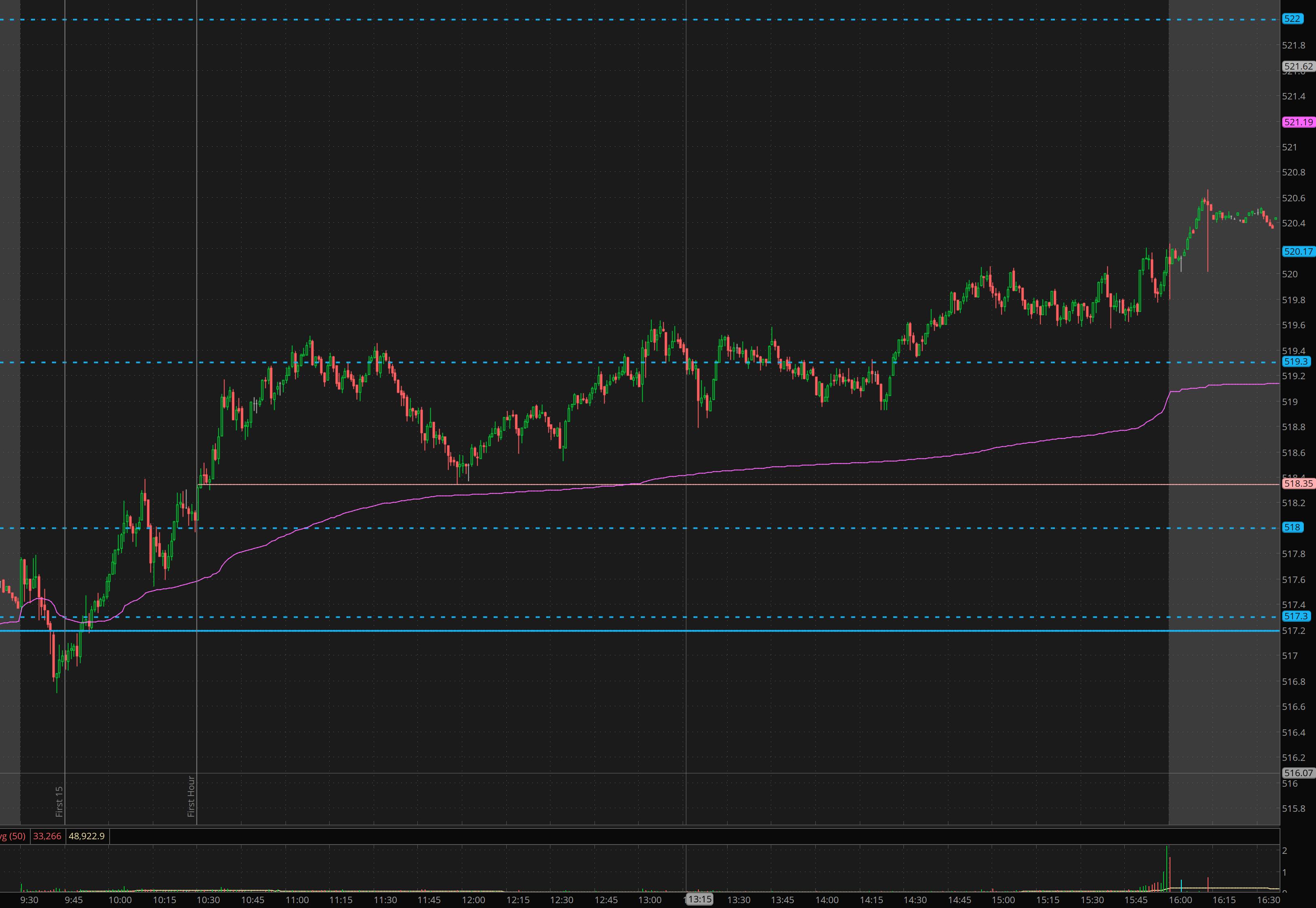This screenshot has height=908, width=1316.
Task: Click the 9:30 label on time axis
Action: point(29,900)
